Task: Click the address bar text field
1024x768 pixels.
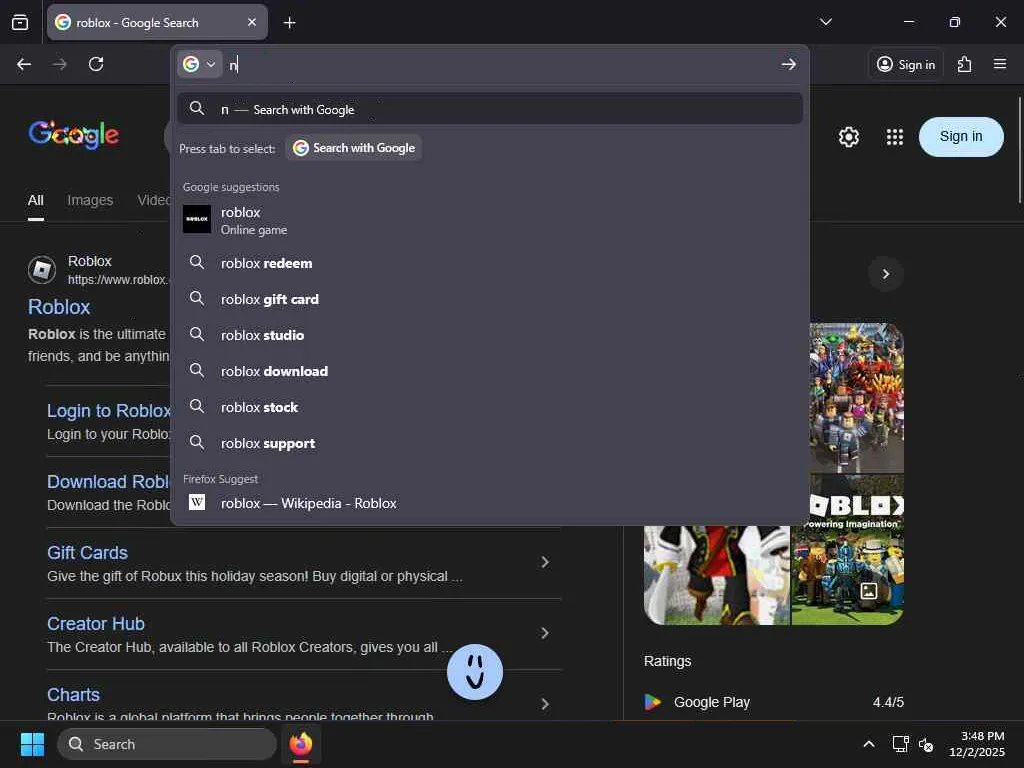Action: [x=500, y=64]
